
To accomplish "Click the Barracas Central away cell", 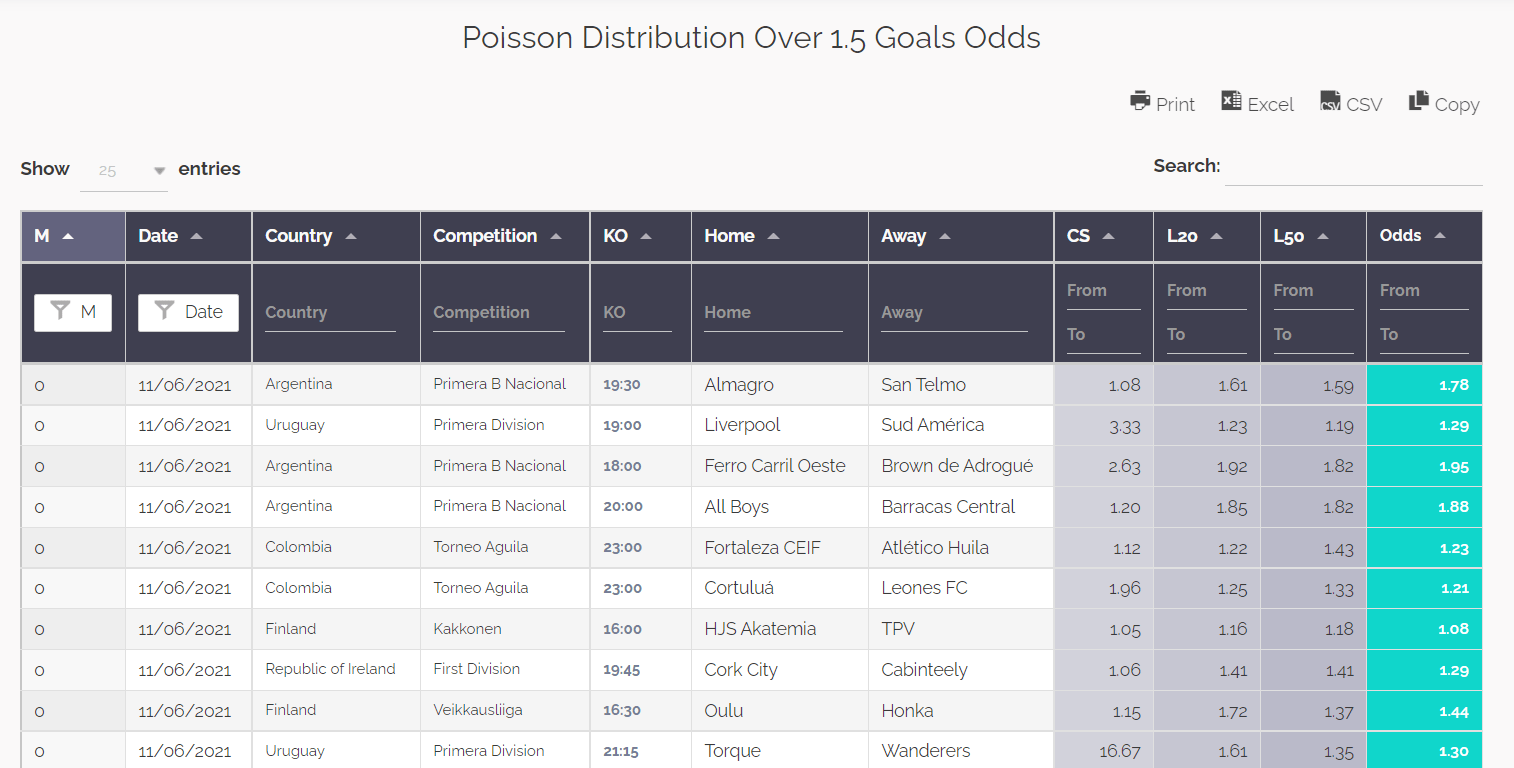I will [961, 508].
